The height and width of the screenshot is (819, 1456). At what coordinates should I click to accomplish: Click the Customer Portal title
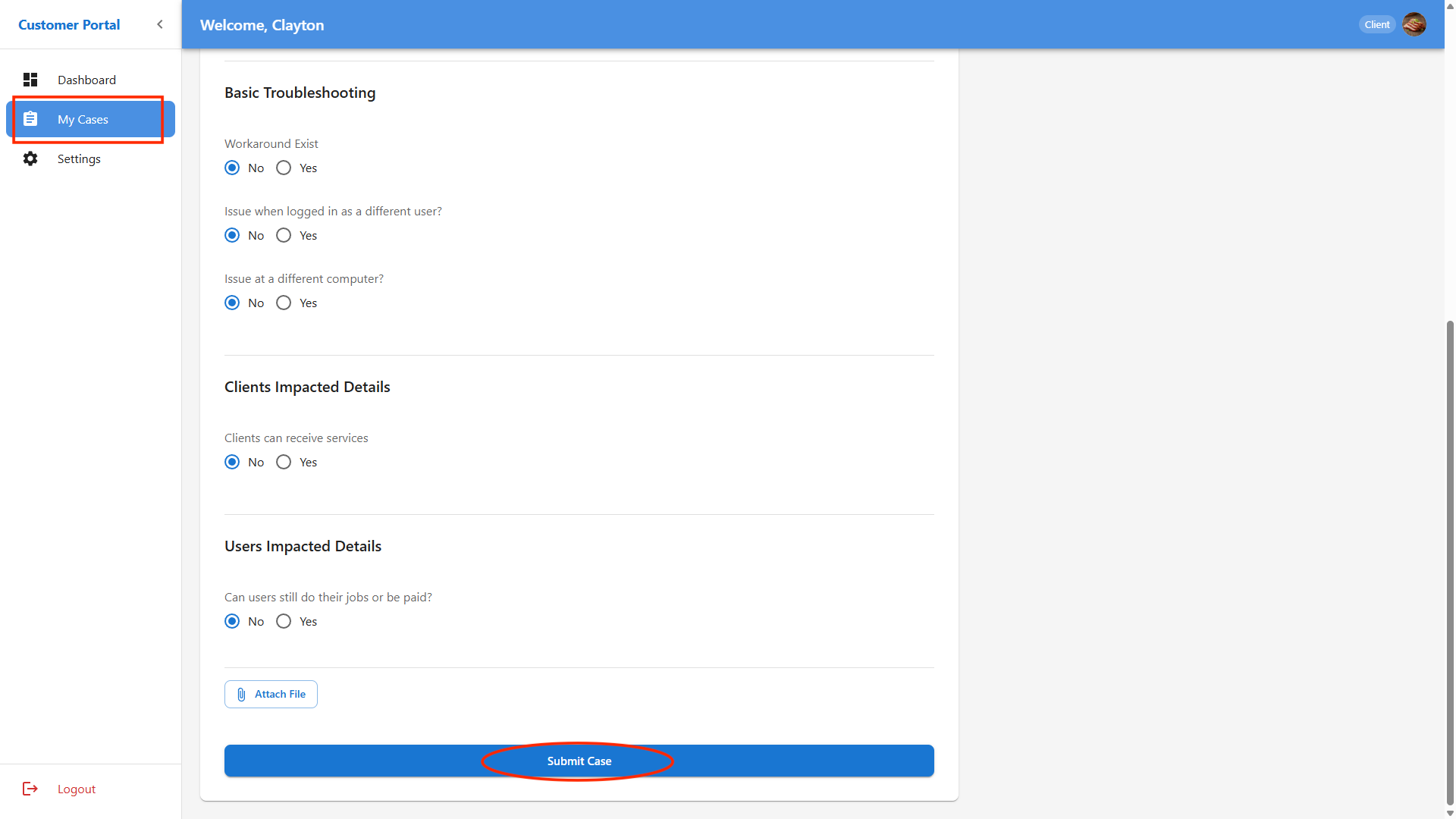point(69,24)
